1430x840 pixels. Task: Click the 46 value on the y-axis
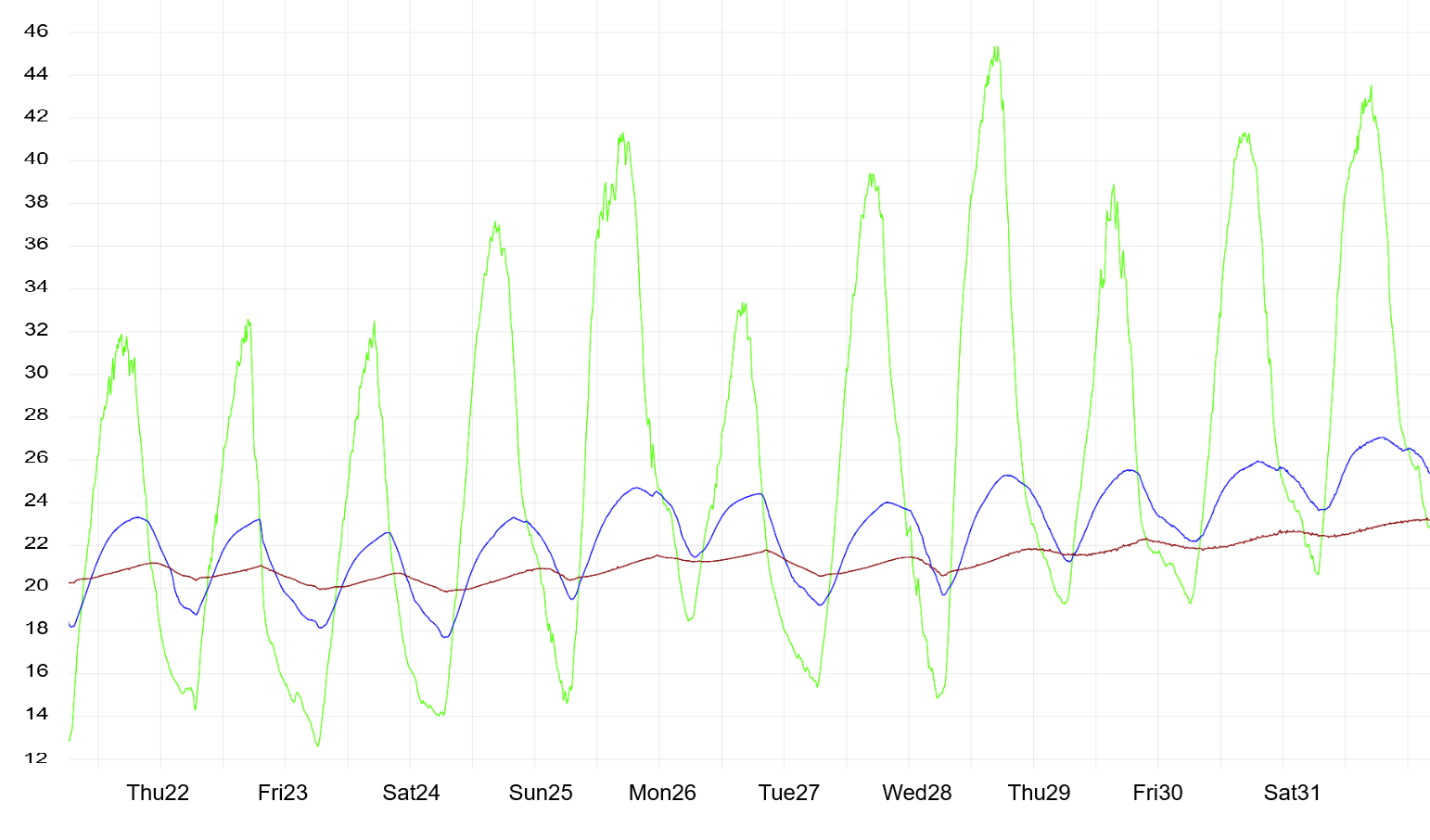(36, 32)
